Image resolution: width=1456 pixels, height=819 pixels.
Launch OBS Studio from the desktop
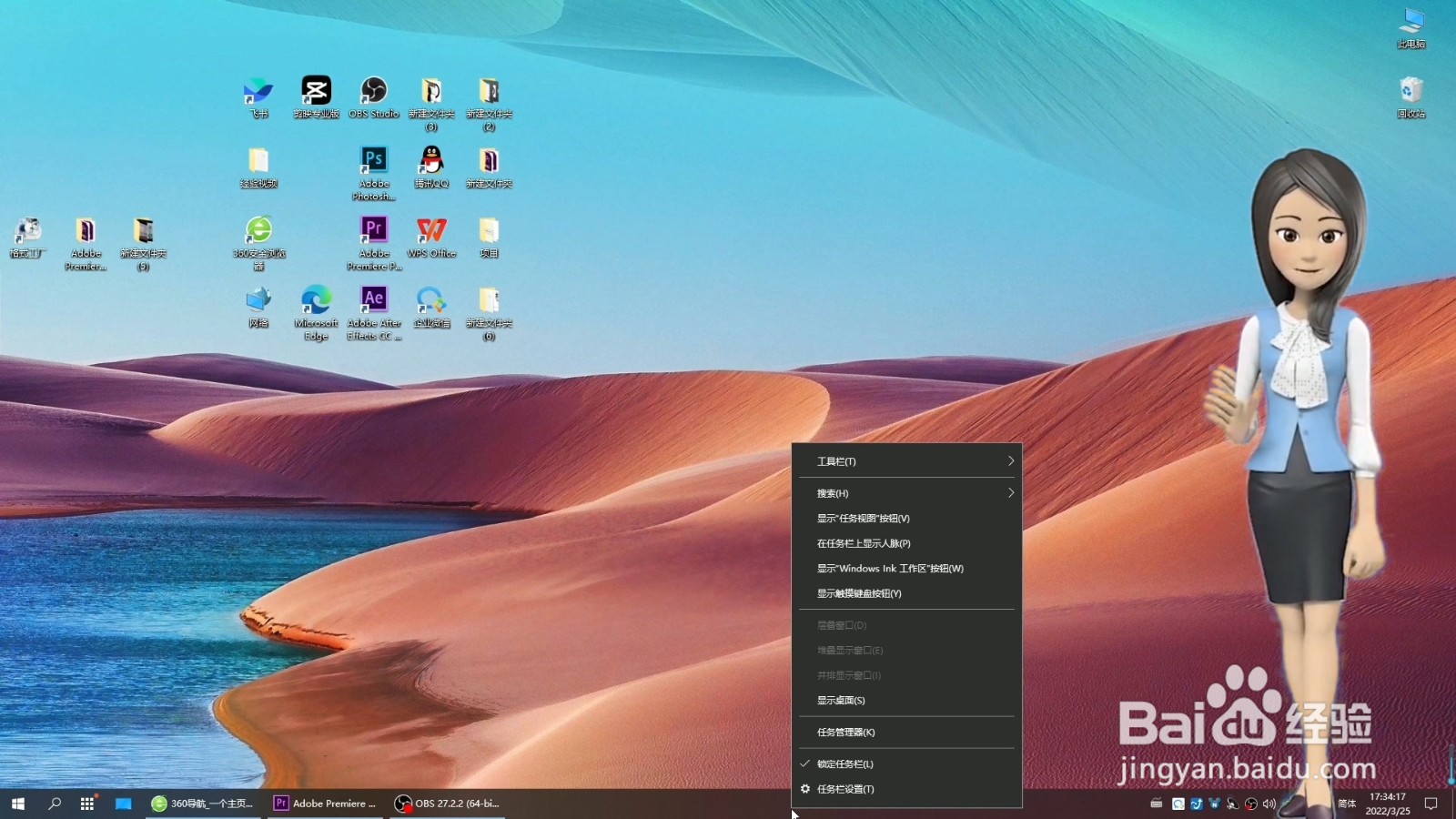click(x=374, y=97)
